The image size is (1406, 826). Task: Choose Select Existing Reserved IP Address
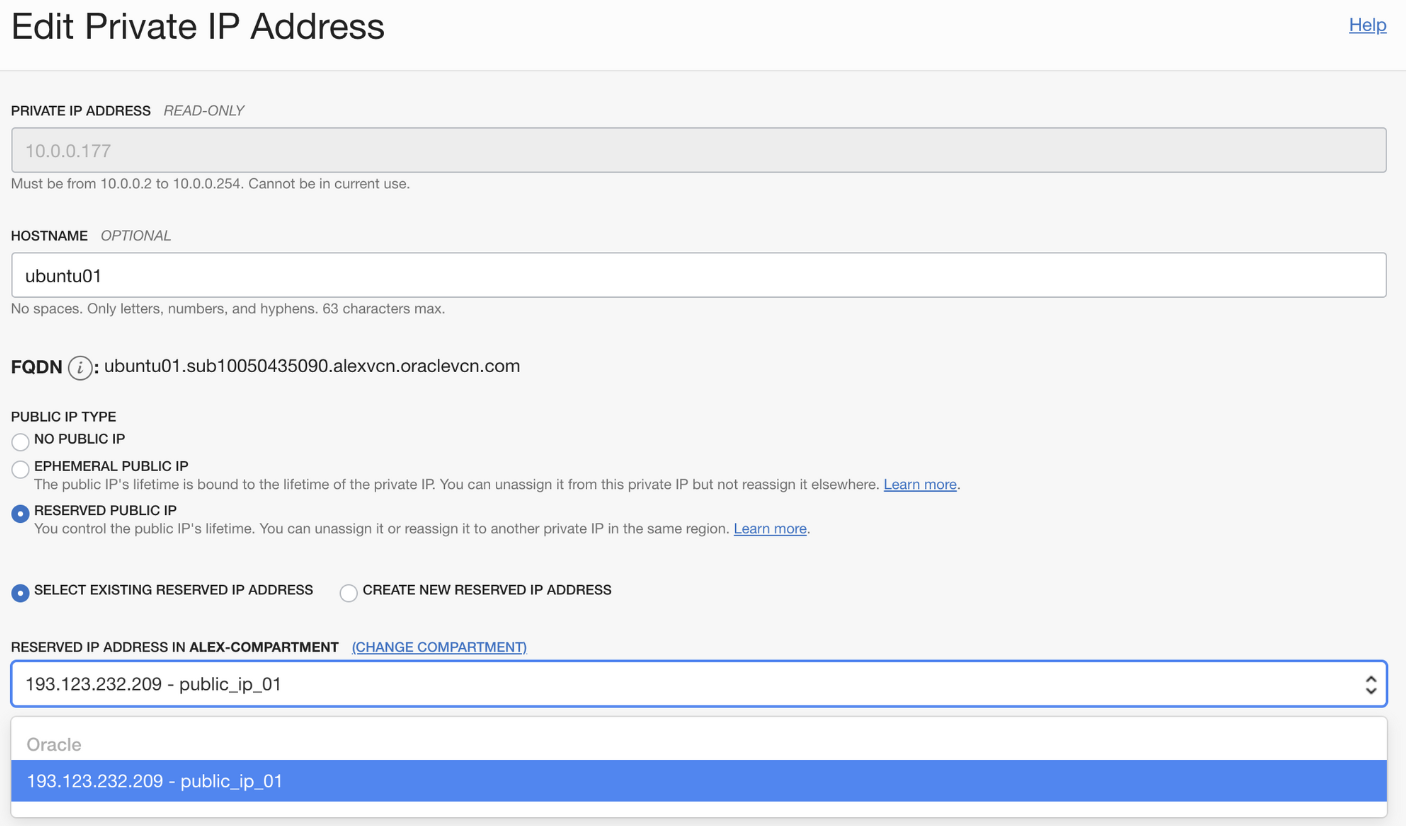pyautogui.click(x=20, y=593)
